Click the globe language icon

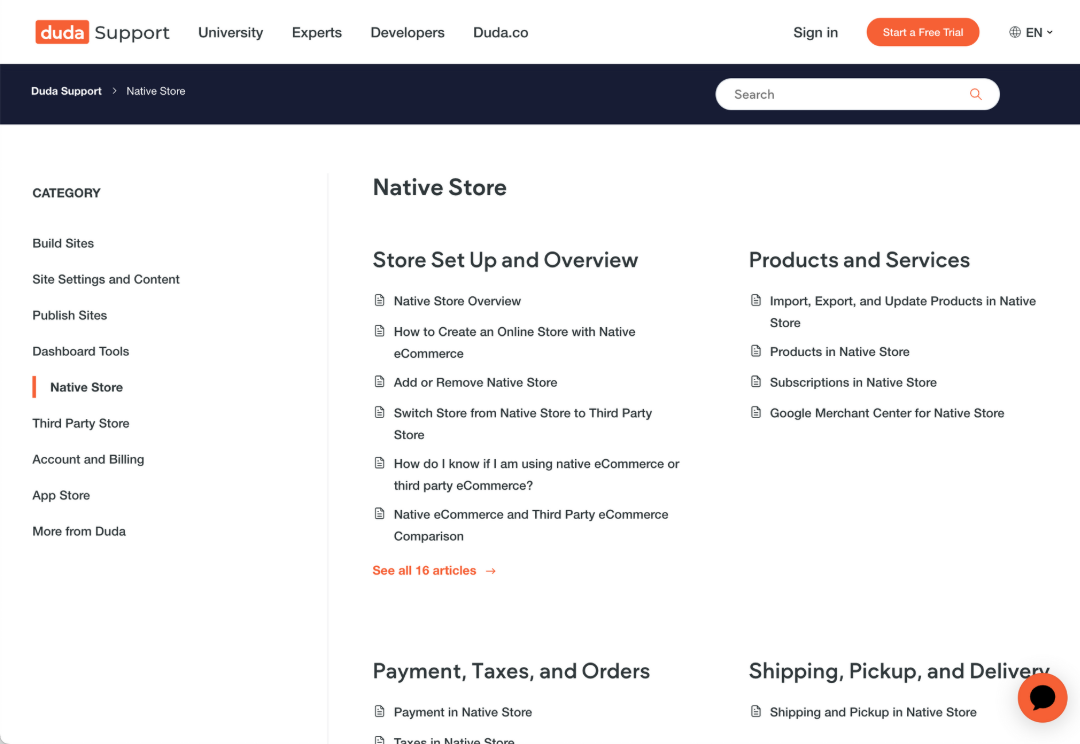pyautogui.click(x=1015, y=32)
